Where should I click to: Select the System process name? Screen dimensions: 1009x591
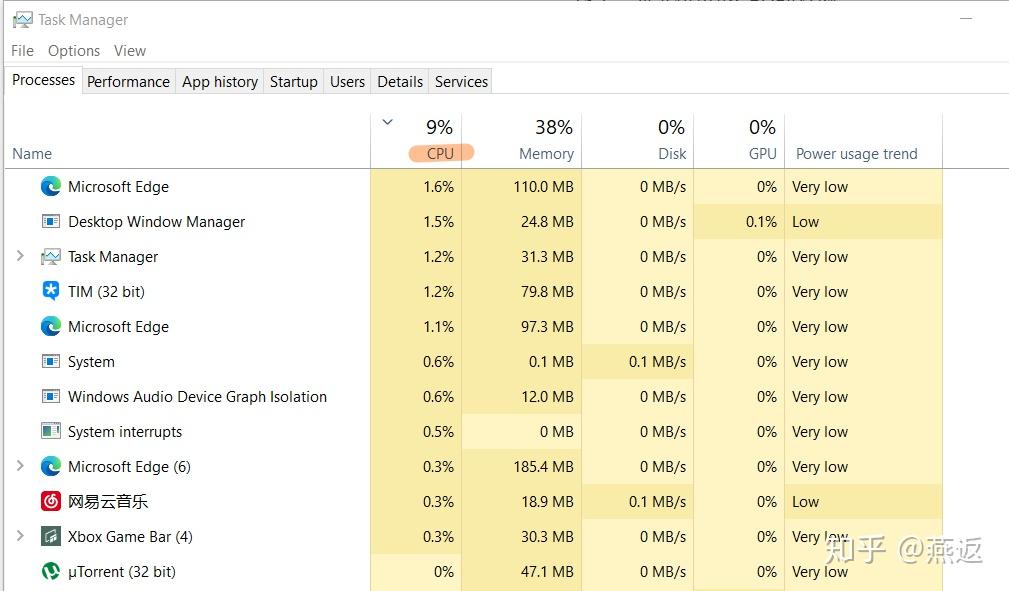[91, 362]
